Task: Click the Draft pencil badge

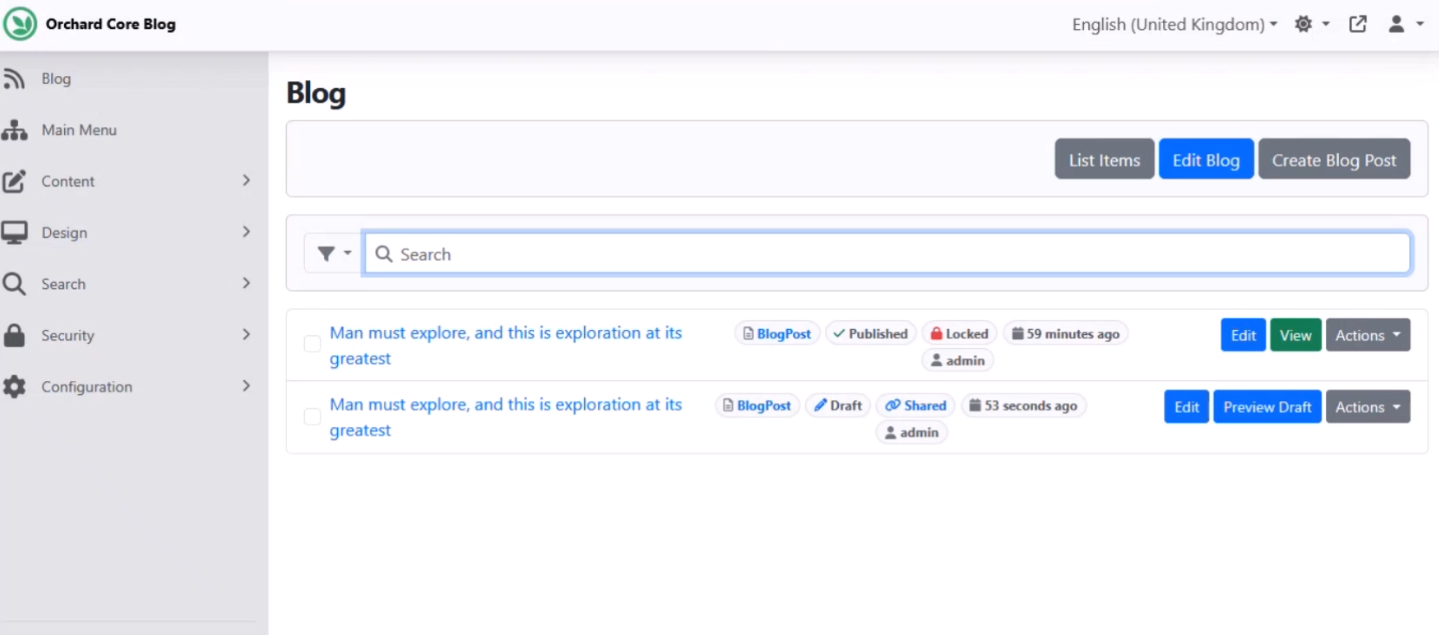Action: tap(838, 406)
